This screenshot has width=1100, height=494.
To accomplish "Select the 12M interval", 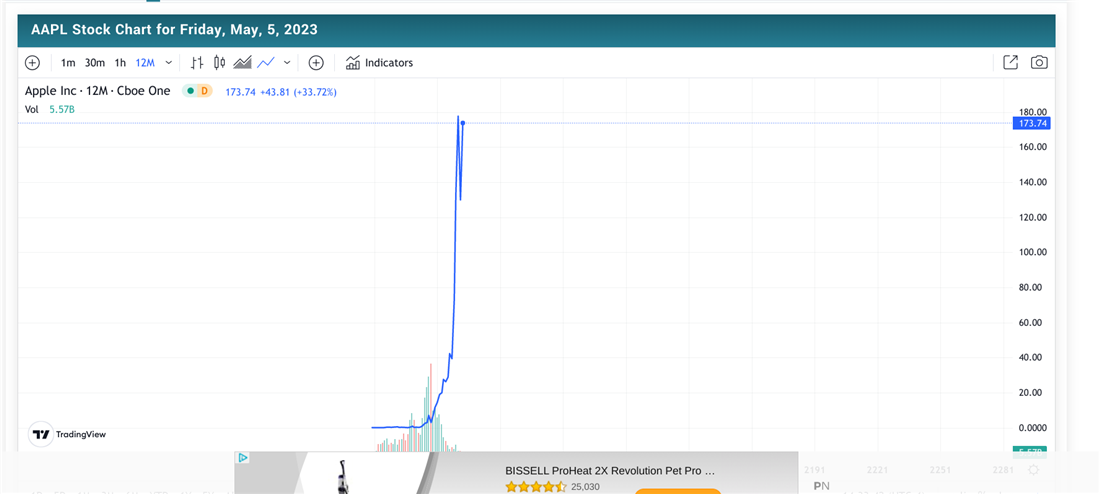I will pyautogui.click(x=145, y=63).
